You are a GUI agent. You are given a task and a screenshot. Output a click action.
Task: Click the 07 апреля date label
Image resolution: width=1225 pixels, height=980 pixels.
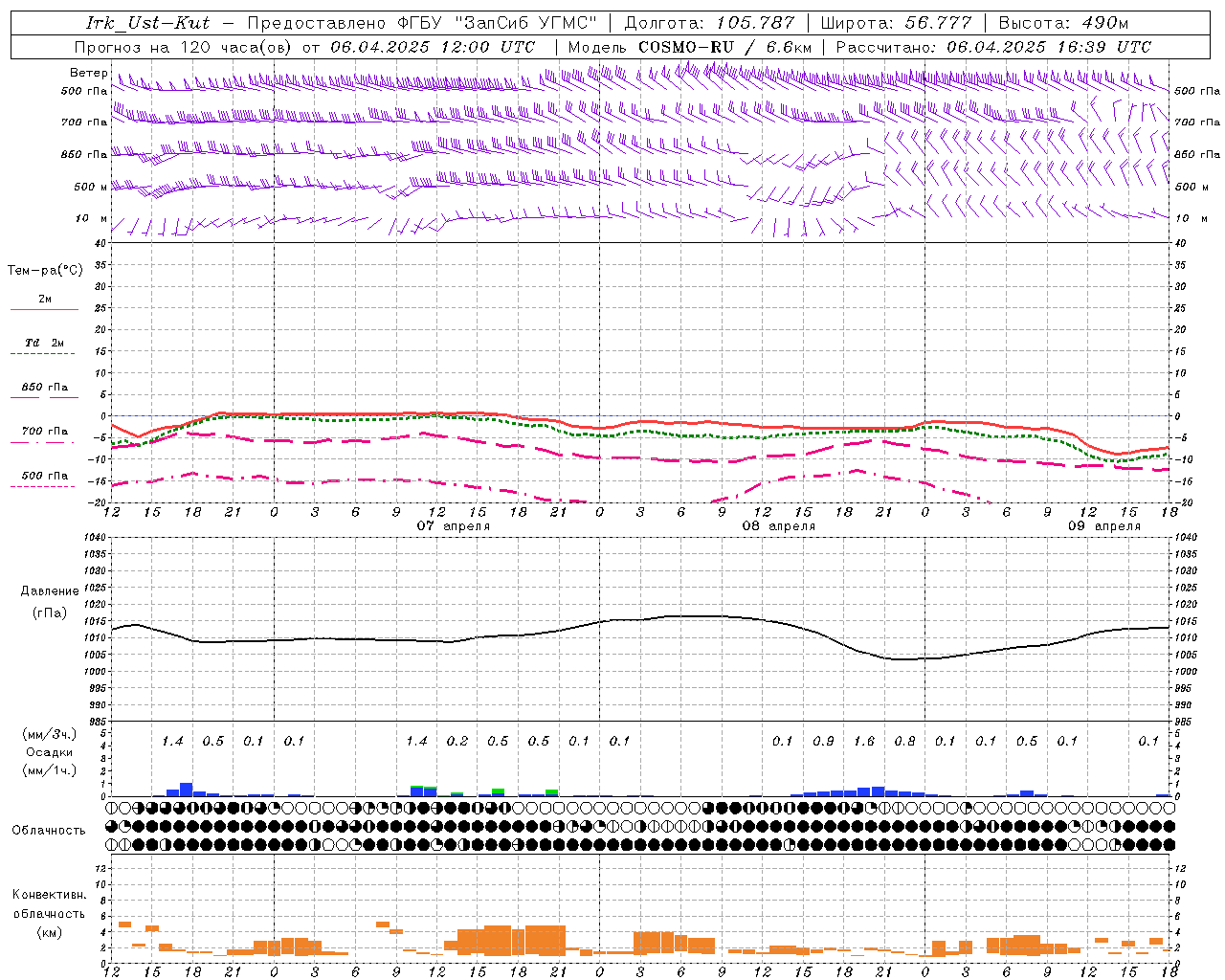coord(454,526)
